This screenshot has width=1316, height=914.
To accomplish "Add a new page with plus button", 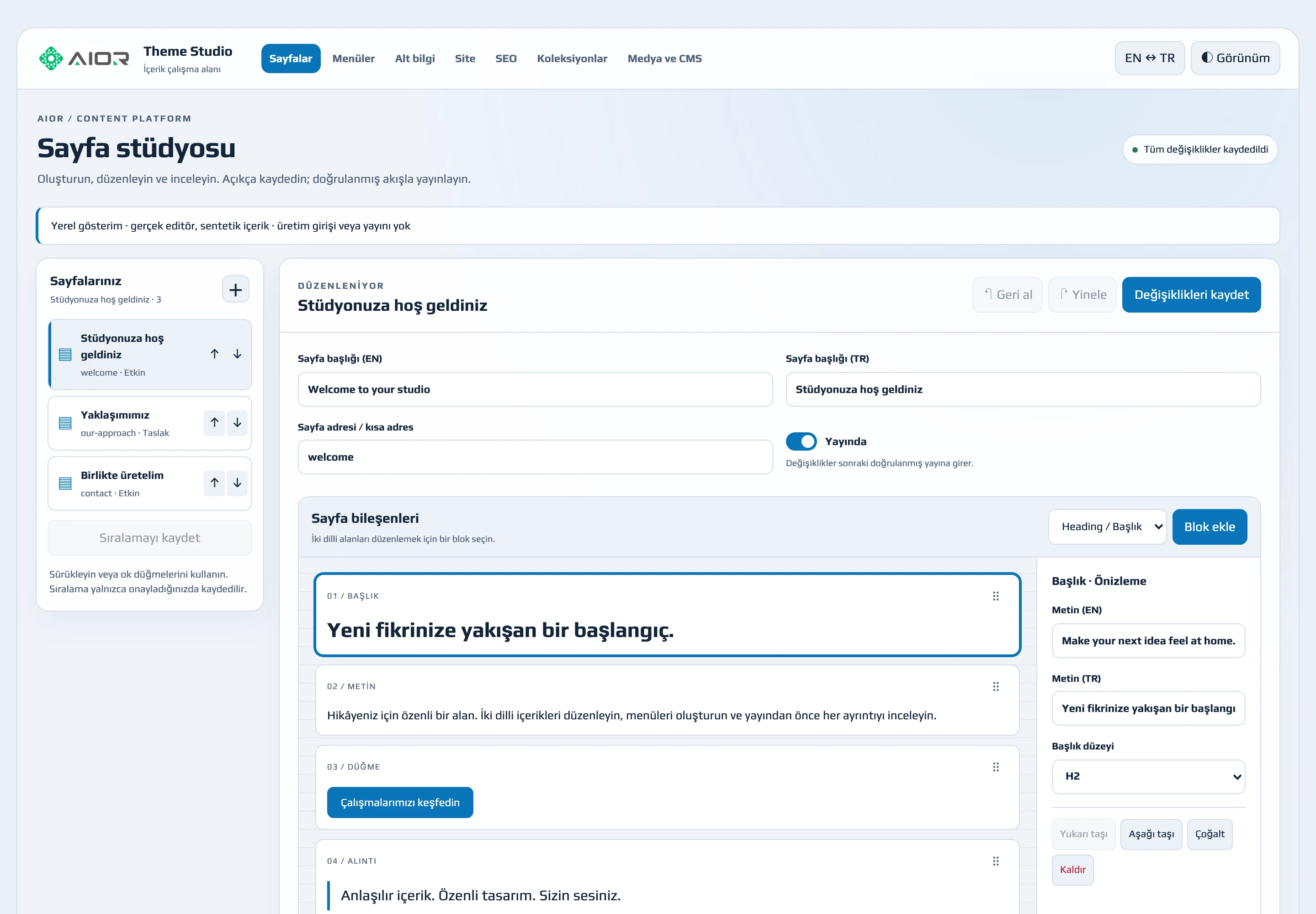I will pos(235,289).
